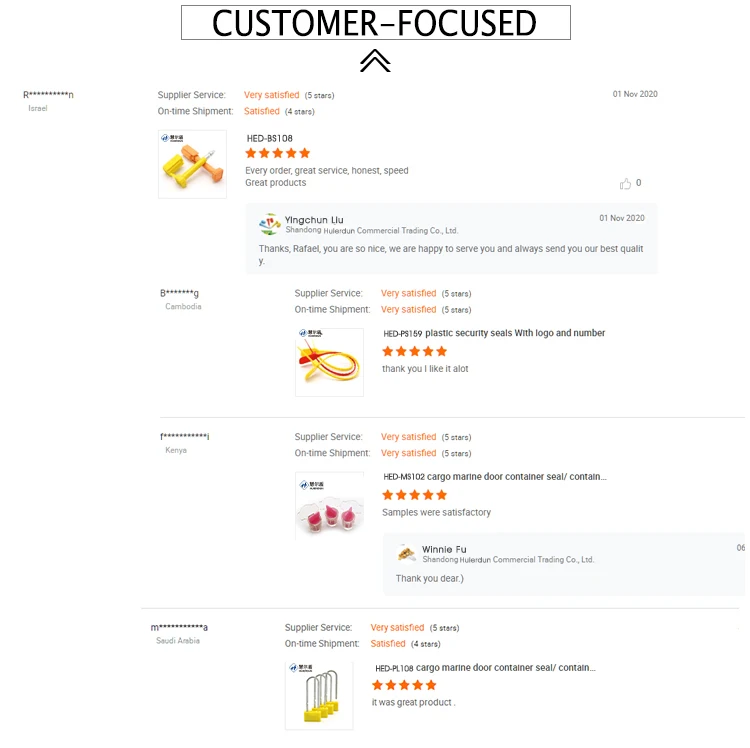Collapse section using double chevron up icon
The width and height of the screenshot is (750, 748).
pyautogui.click(x=375, y=61)
